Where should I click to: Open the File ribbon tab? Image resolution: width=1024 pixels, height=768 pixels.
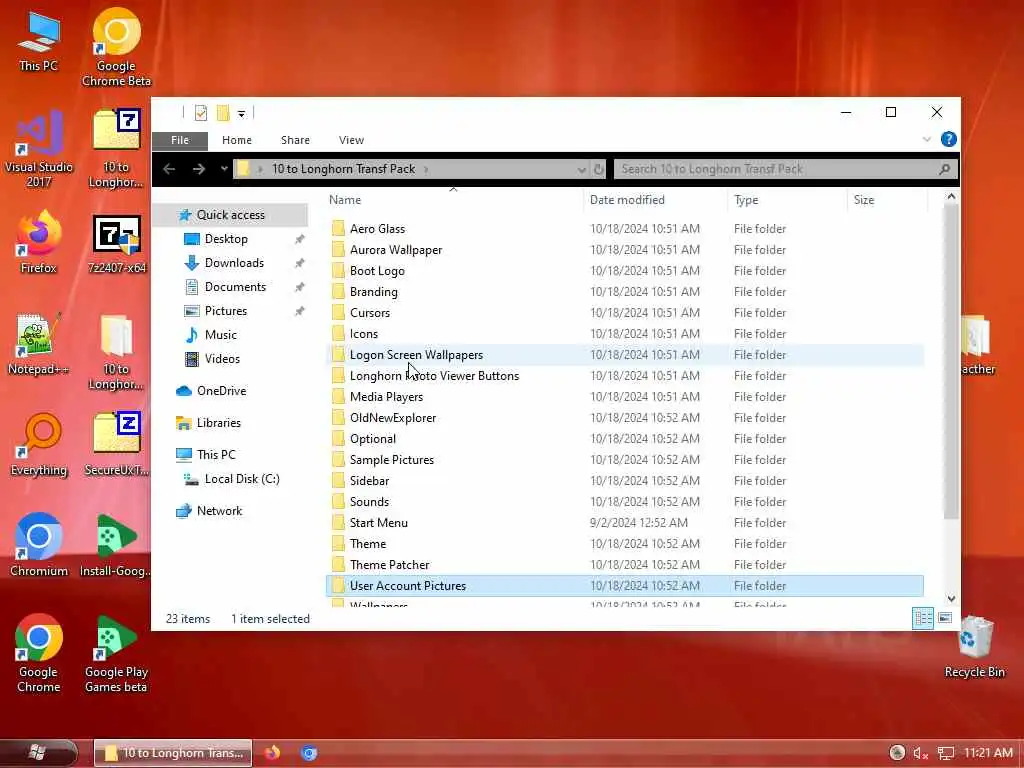click(x=180, y=140)
